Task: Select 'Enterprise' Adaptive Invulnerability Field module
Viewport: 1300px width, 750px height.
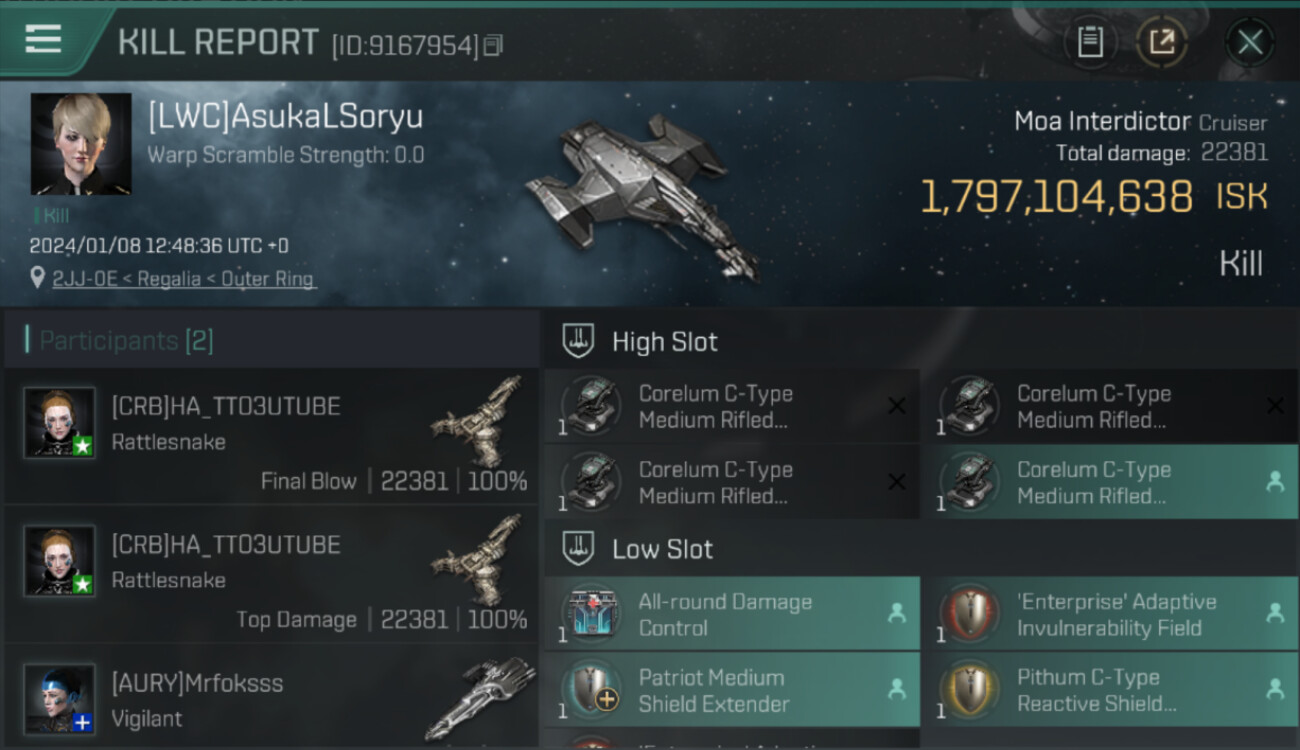Action: (1110, 614)
